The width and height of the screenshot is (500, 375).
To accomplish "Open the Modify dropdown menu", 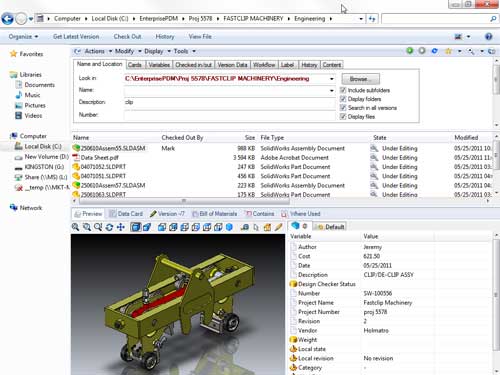I will 128,51.
